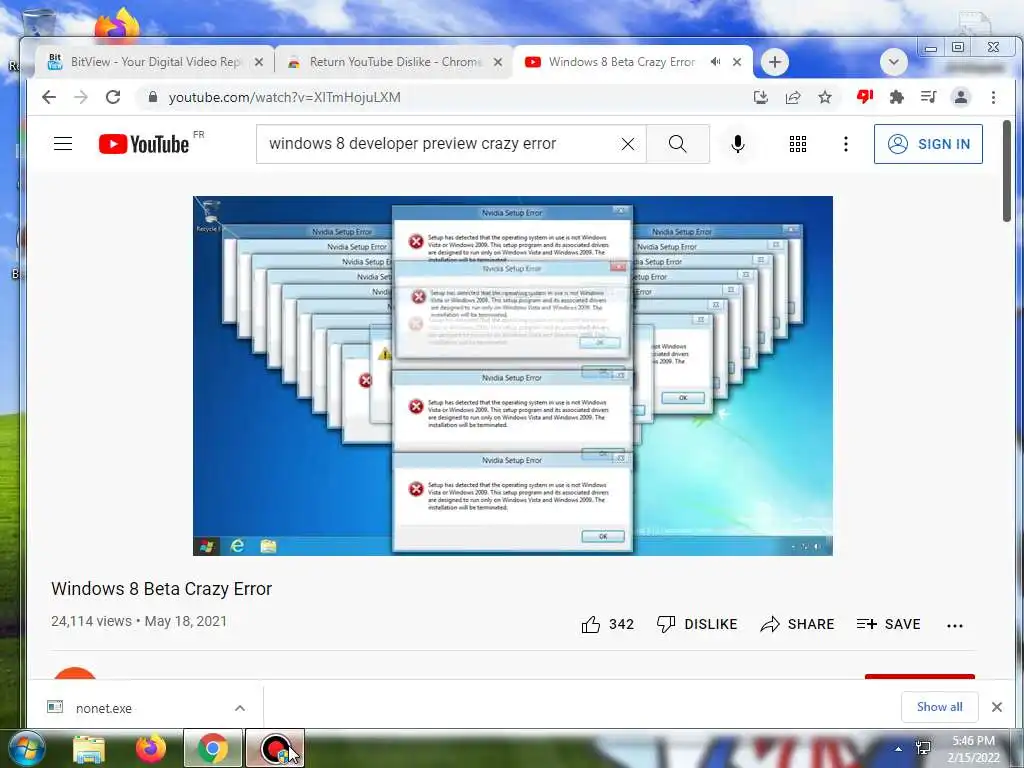1024x768 pixels.
Task: Close the Return YouTube Dislike tab
Action: (x=498, y=62)
